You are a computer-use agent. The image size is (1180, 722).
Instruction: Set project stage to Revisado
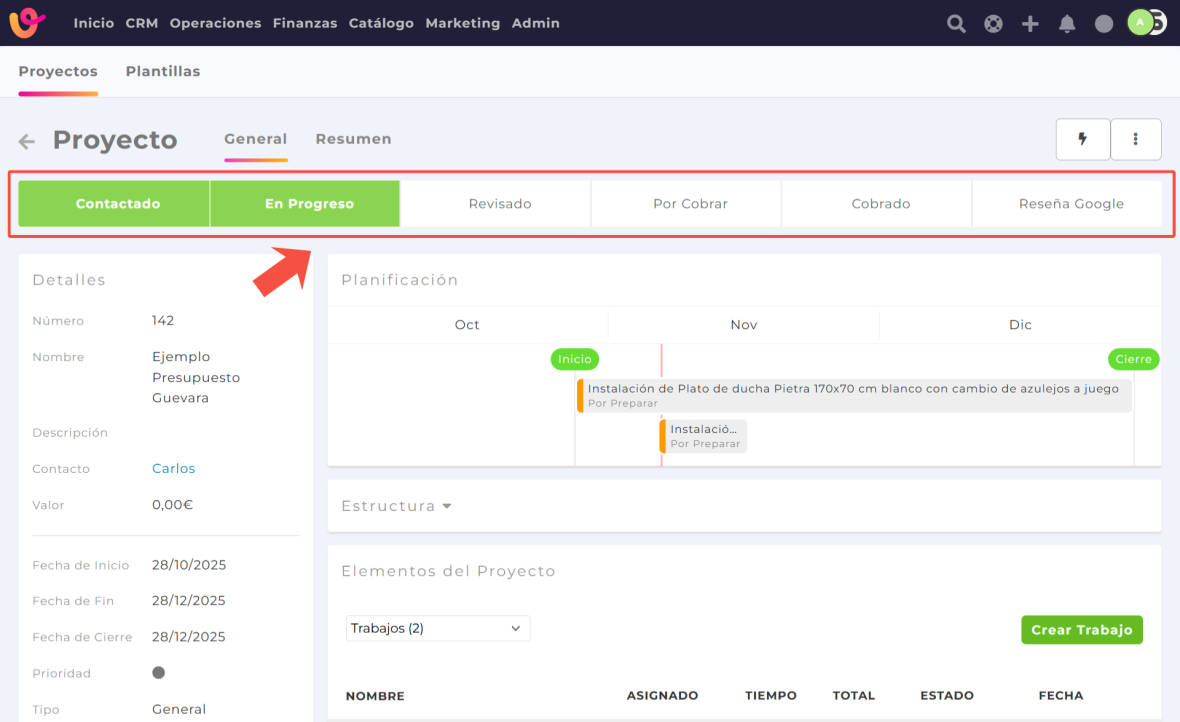pyautogui.click(x=500, y=204)
